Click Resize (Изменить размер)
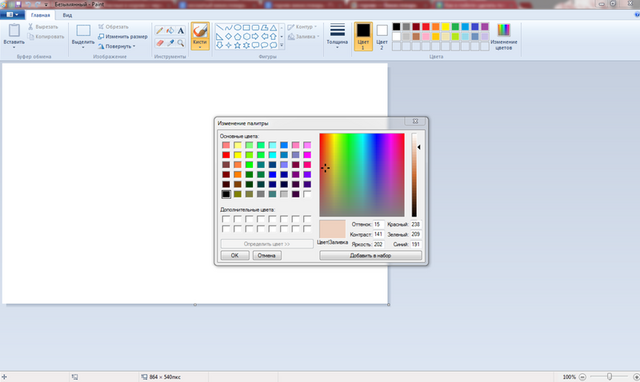Screen dimensions: 640x382 122,37
